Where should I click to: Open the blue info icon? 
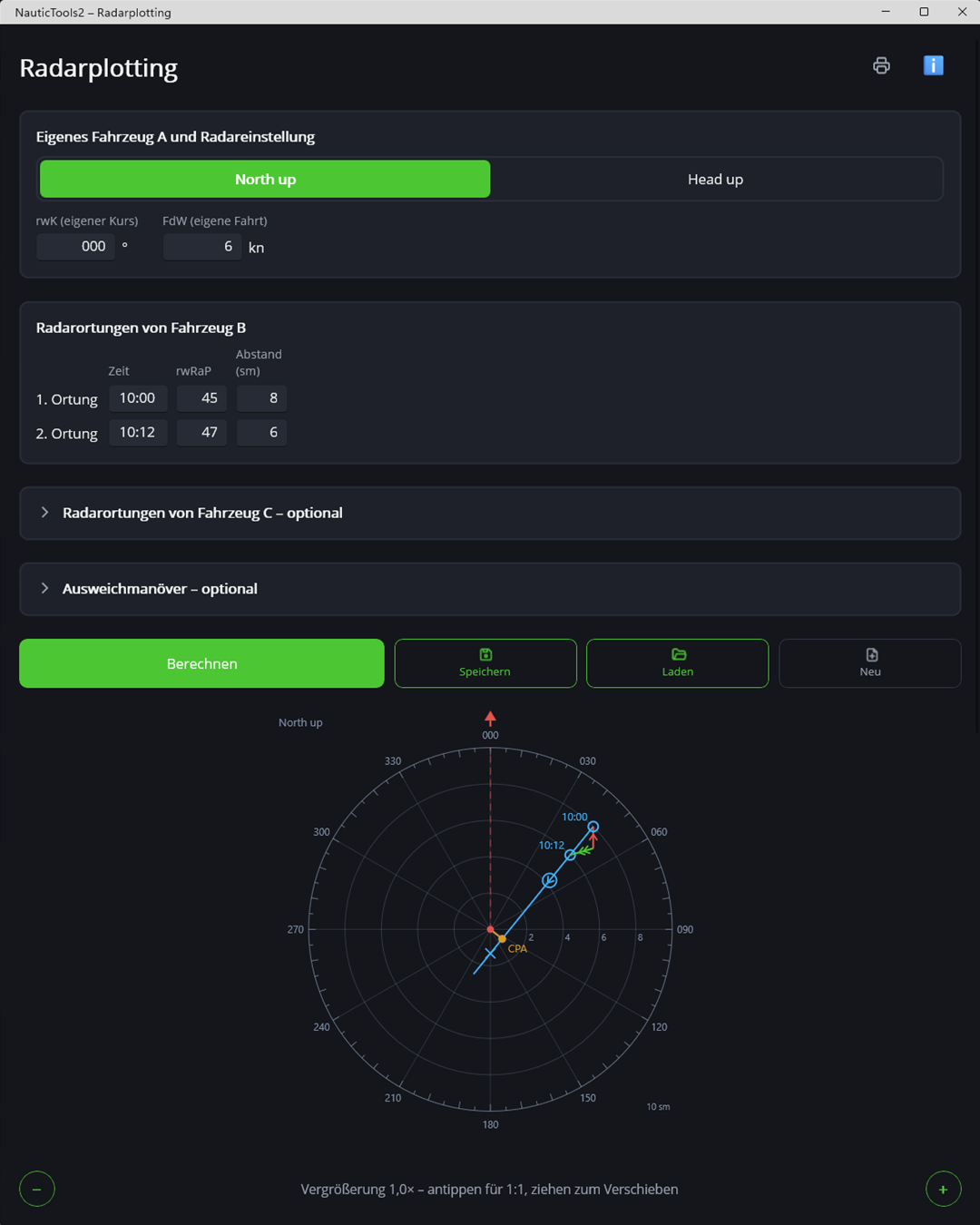click(x=934, y=65)
